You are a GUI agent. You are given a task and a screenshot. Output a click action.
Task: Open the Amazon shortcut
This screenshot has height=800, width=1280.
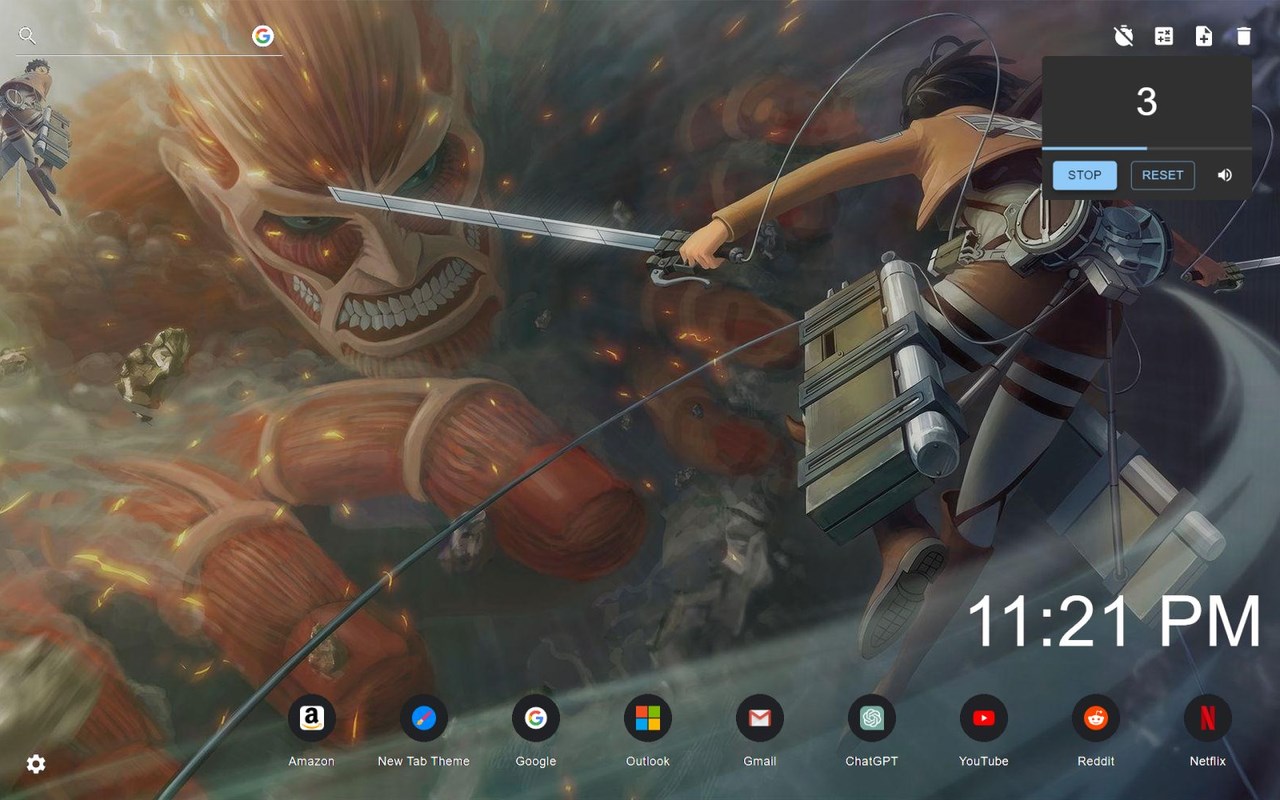[312, 732]
